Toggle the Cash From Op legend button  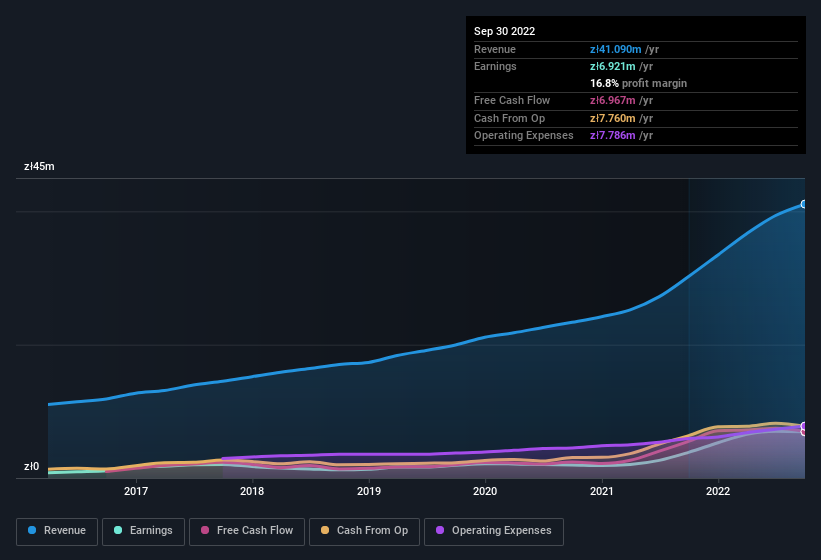364,531
